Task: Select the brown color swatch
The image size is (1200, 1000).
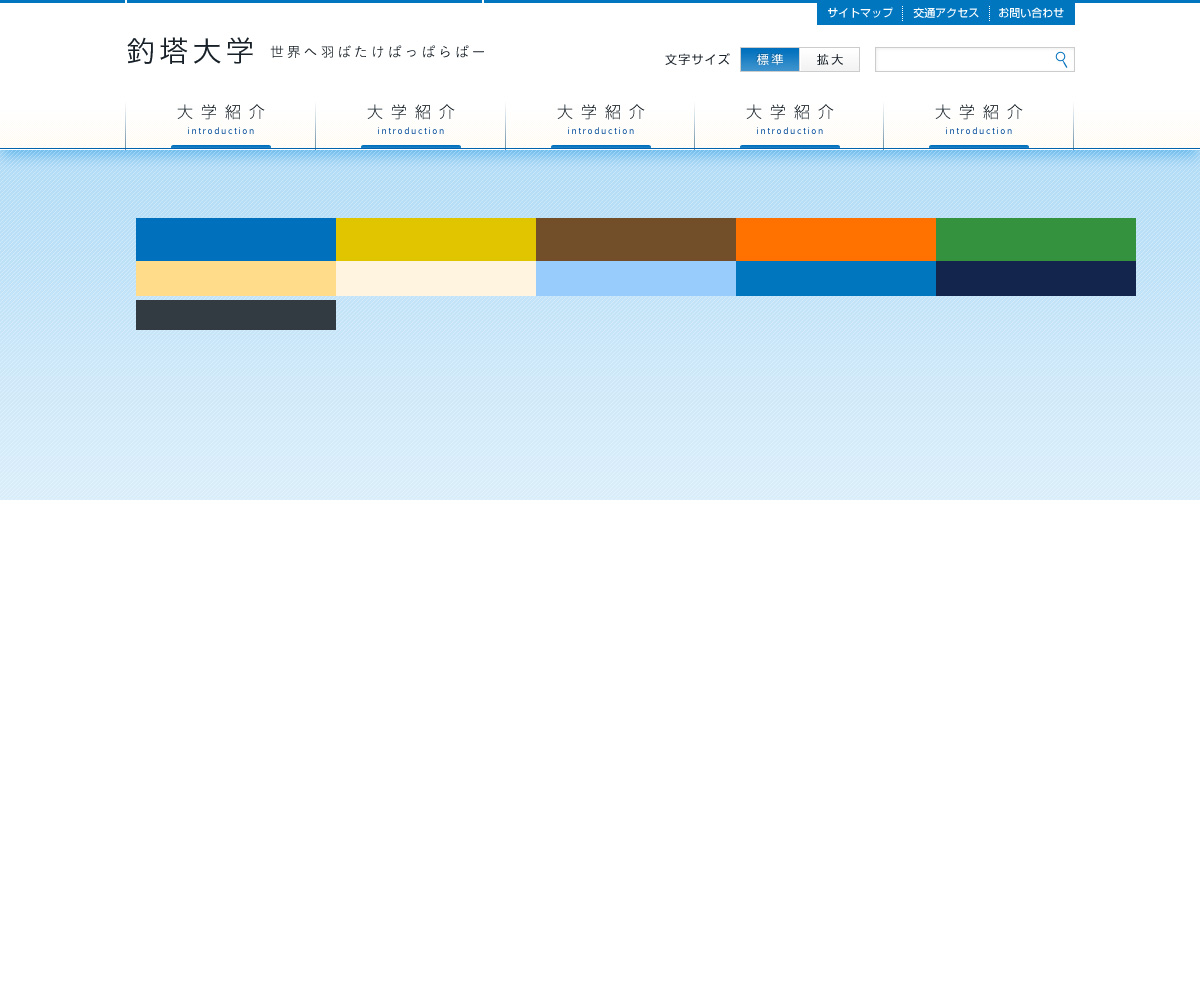Action: pyautogui.click(x=636, y=239)
